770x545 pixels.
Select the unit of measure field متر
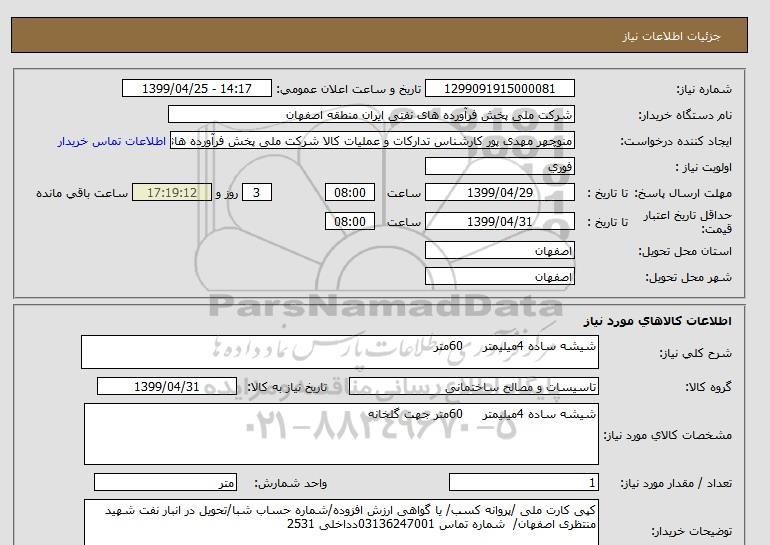coord(165,483)
